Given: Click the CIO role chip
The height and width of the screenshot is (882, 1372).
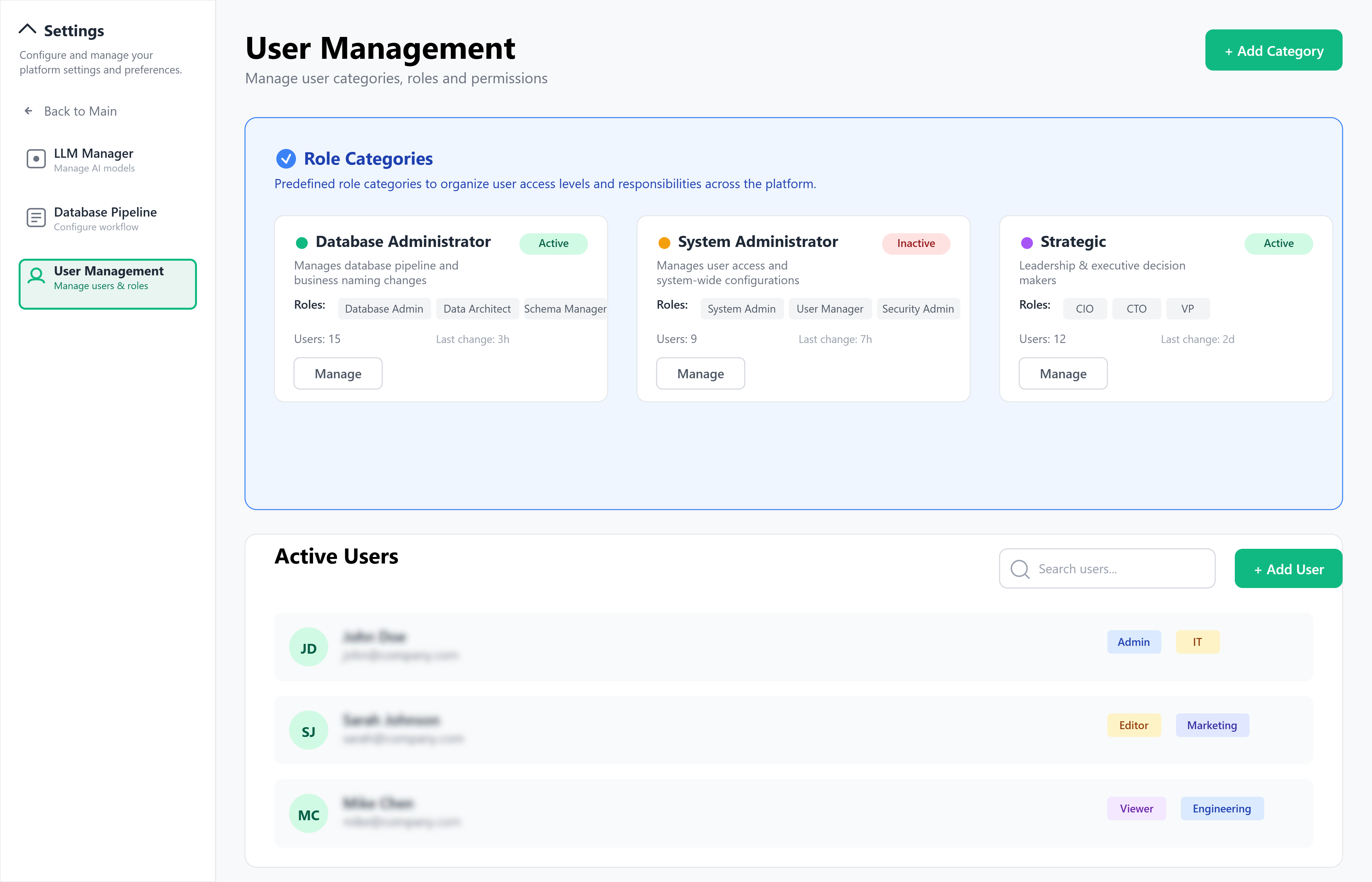Looking at the screenshot, I should pyautogui.click(x=1085, y=309).
